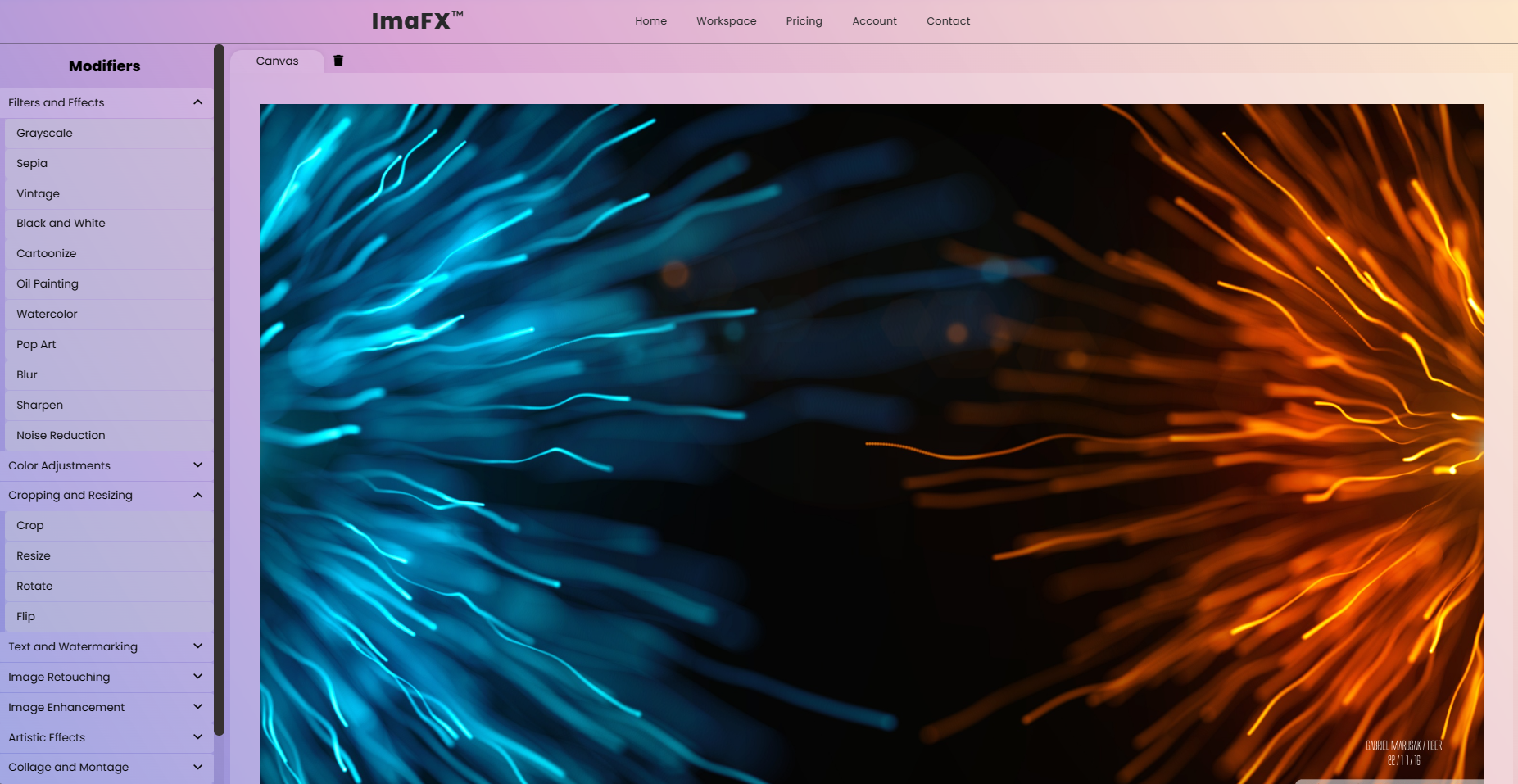
Task: Switch to the Canvas tab
Action: [277, 60]
